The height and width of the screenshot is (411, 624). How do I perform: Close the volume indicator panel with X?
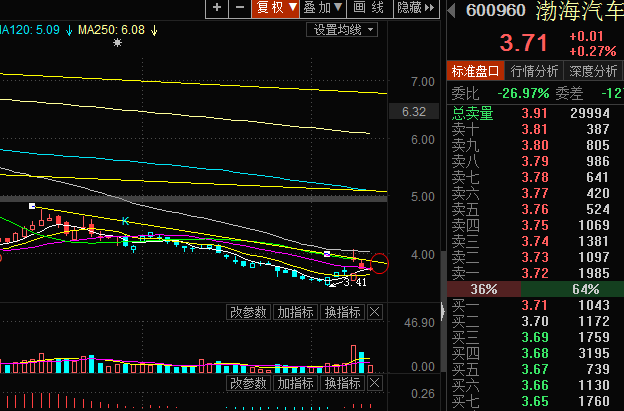point(374,312)
